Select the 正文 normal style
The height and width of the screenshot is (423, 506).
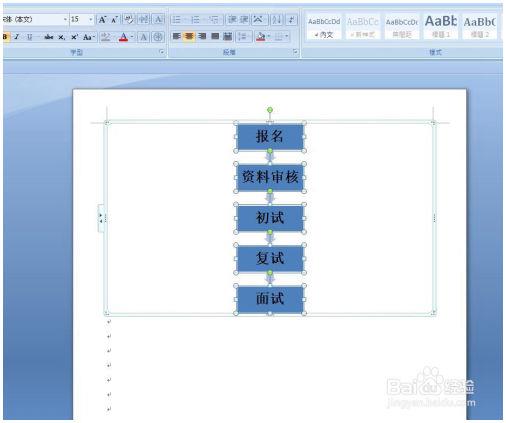click(324, 26)
